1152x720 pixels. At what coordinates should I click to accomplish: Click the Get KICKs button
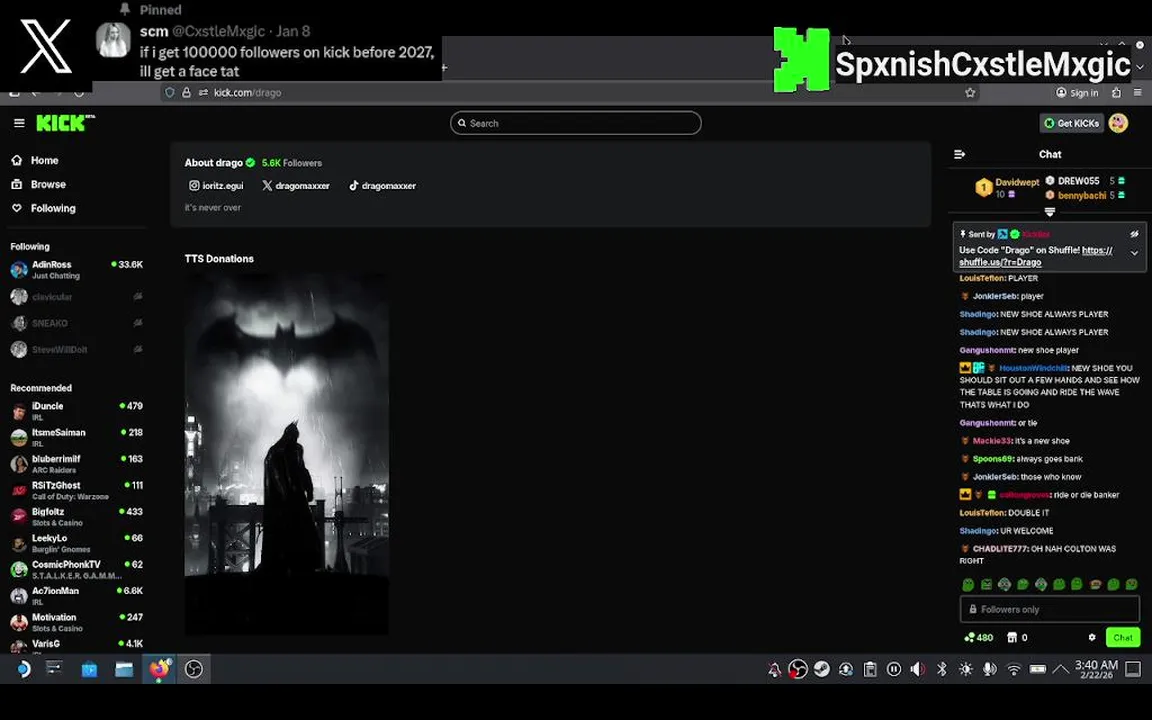pyautogui.click(x=1071, y=123)
